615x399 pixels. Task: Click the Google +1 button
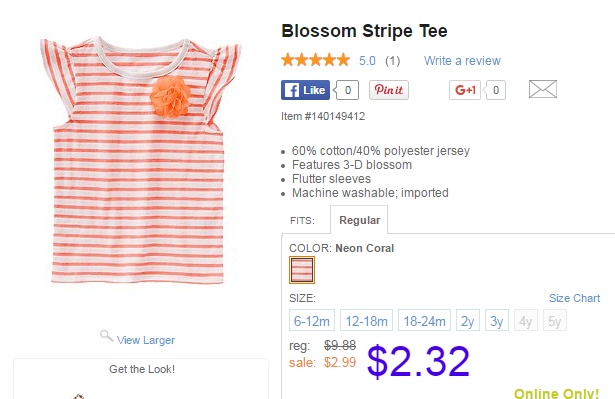465,90
